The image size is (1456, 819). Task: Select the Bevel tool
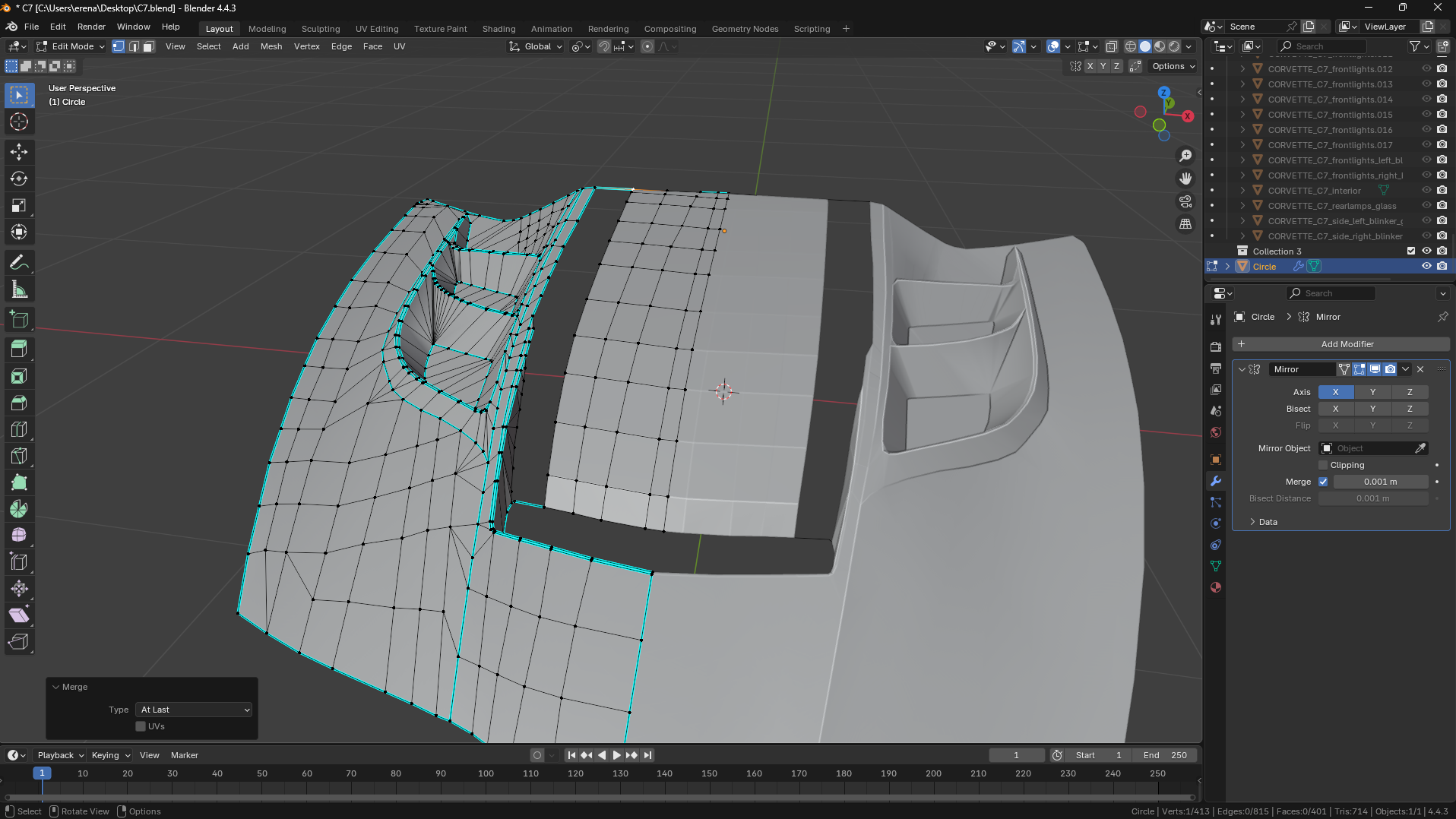pos(19,403)
